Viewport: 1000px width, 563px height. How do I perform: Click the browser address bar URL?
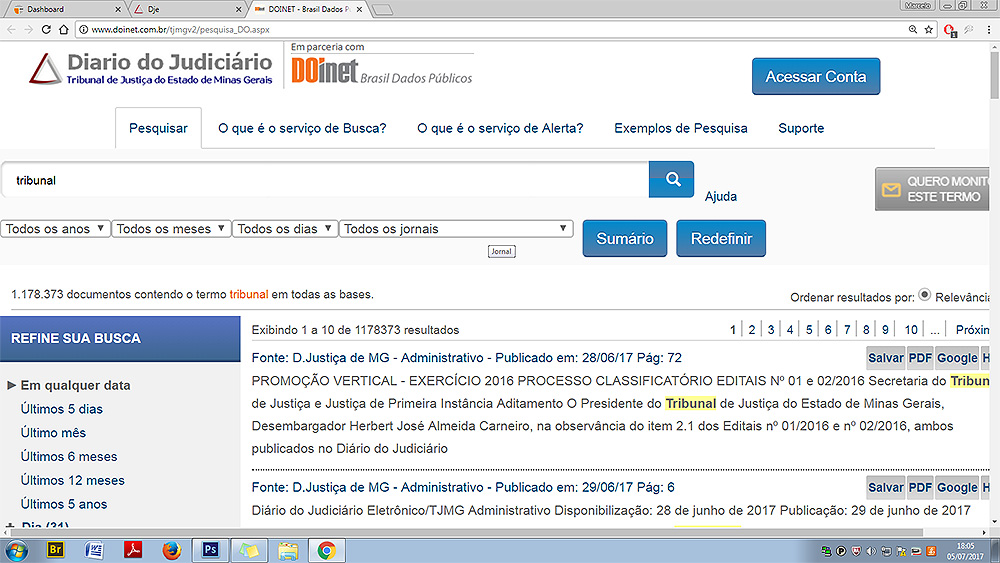[x=180, y=29]
